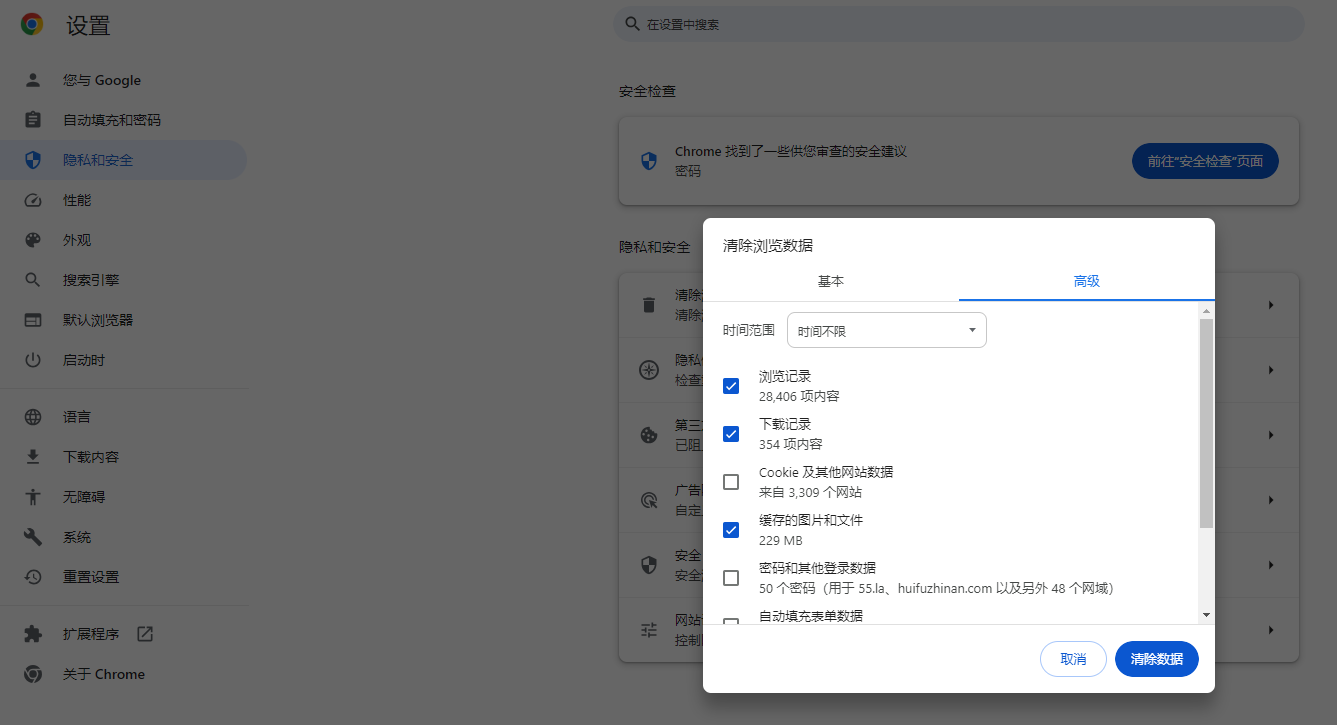Open 搜索引擎 via its magnifier icon
Image resolution: width=1337 pixels, height=725 pixels.
pyautogui.click(x=33, y=279)
